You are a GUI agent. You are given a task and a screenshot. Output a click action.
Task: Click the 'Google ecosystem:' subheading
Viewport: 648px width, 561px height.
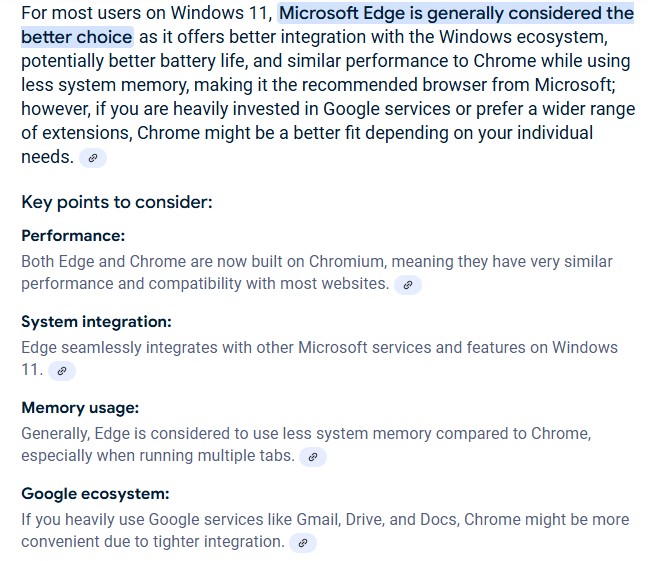point(95,494)
